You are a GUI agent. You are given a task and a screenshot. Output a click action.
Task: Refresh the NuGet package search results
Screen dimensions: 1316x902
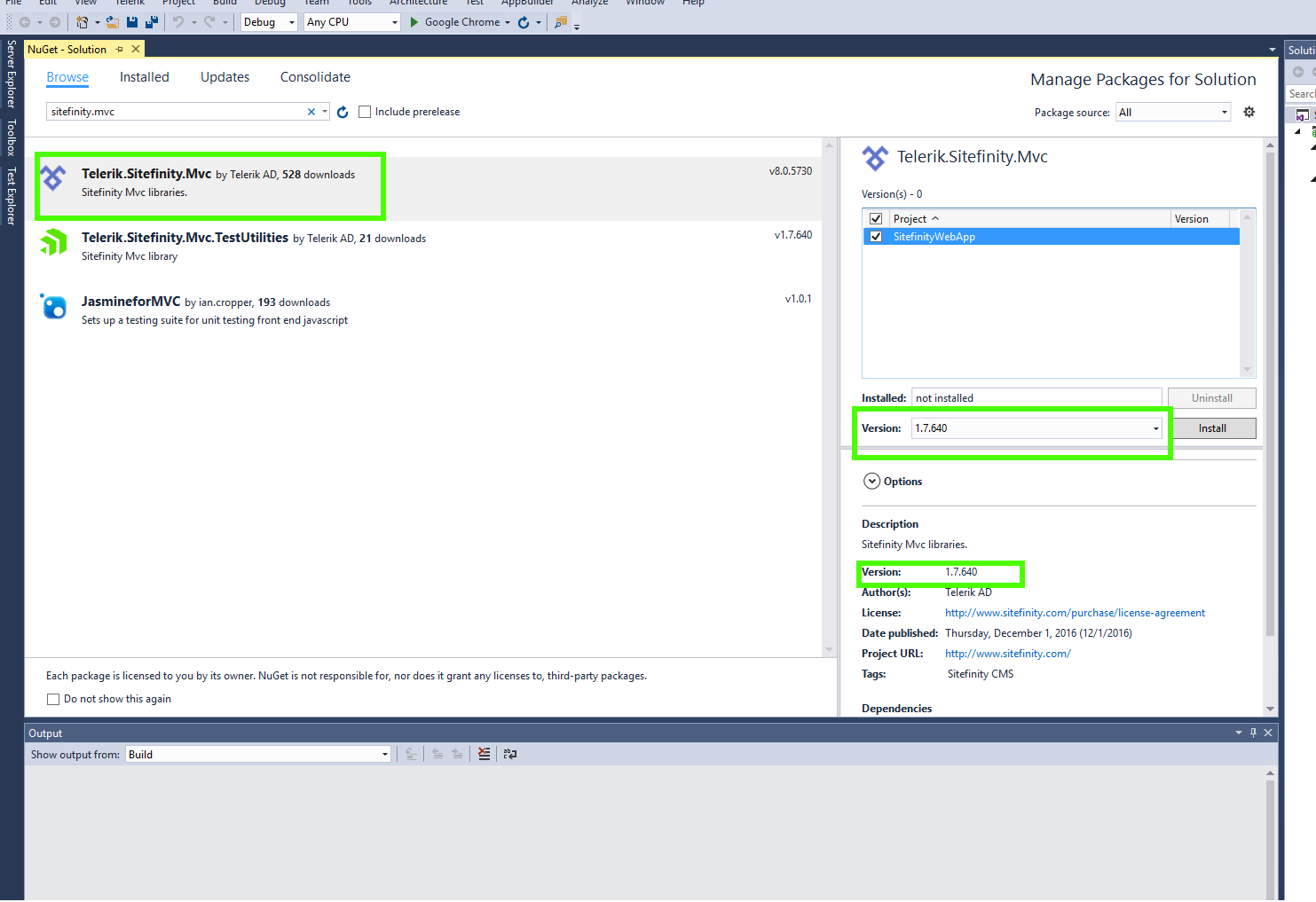tap(343, 112)
